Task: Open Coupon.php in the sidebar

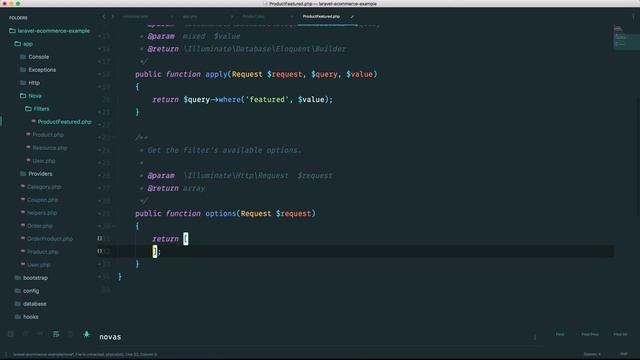Action: click(x=42, y=200)
